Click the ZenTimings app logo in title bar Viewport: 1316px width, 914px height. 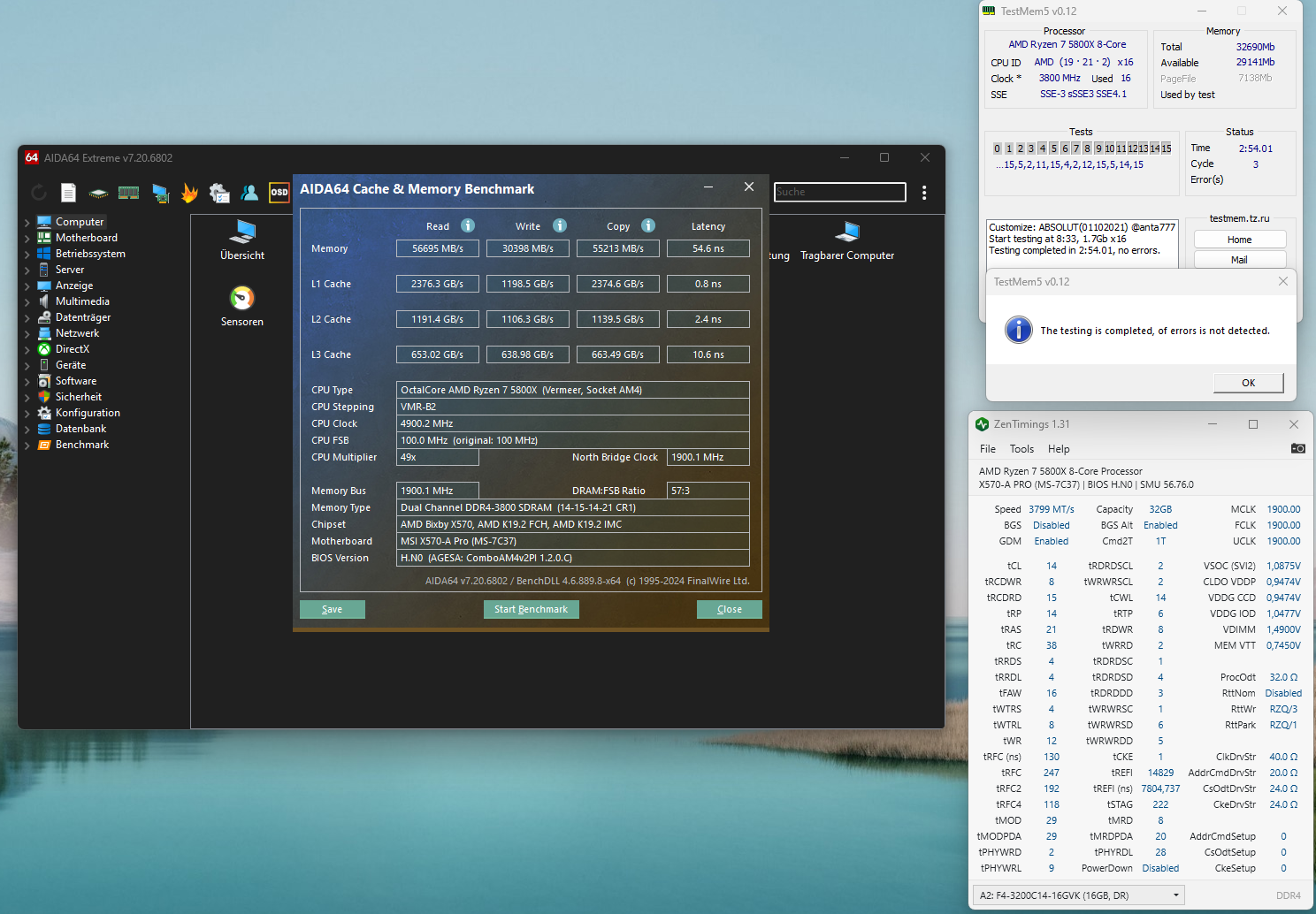982,424
